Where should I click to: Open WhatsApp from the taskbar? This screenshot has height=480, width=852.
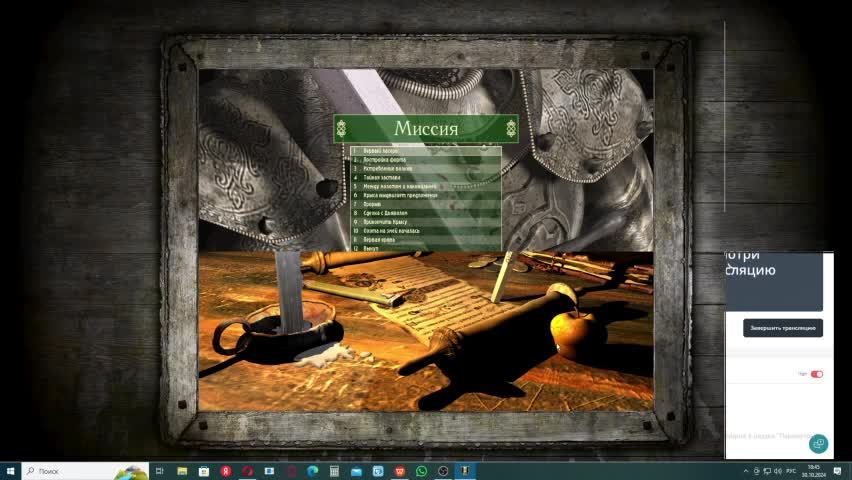pyautogui.click(x=422, y=471)
